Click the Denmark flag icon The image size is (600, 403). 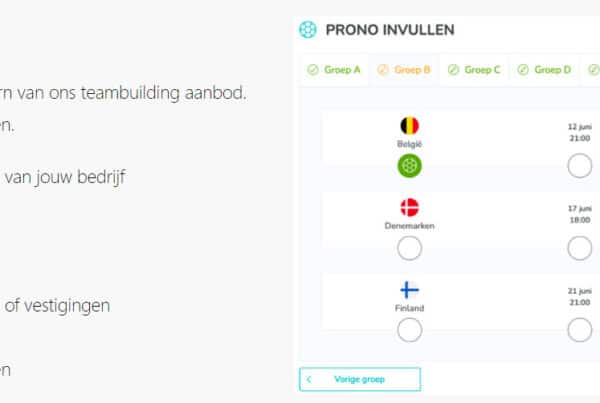point(410,208)
